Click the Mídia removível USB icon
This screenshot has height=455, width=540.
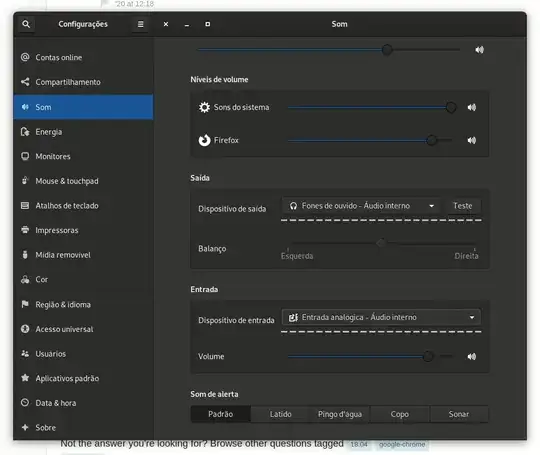click(25, 255)
